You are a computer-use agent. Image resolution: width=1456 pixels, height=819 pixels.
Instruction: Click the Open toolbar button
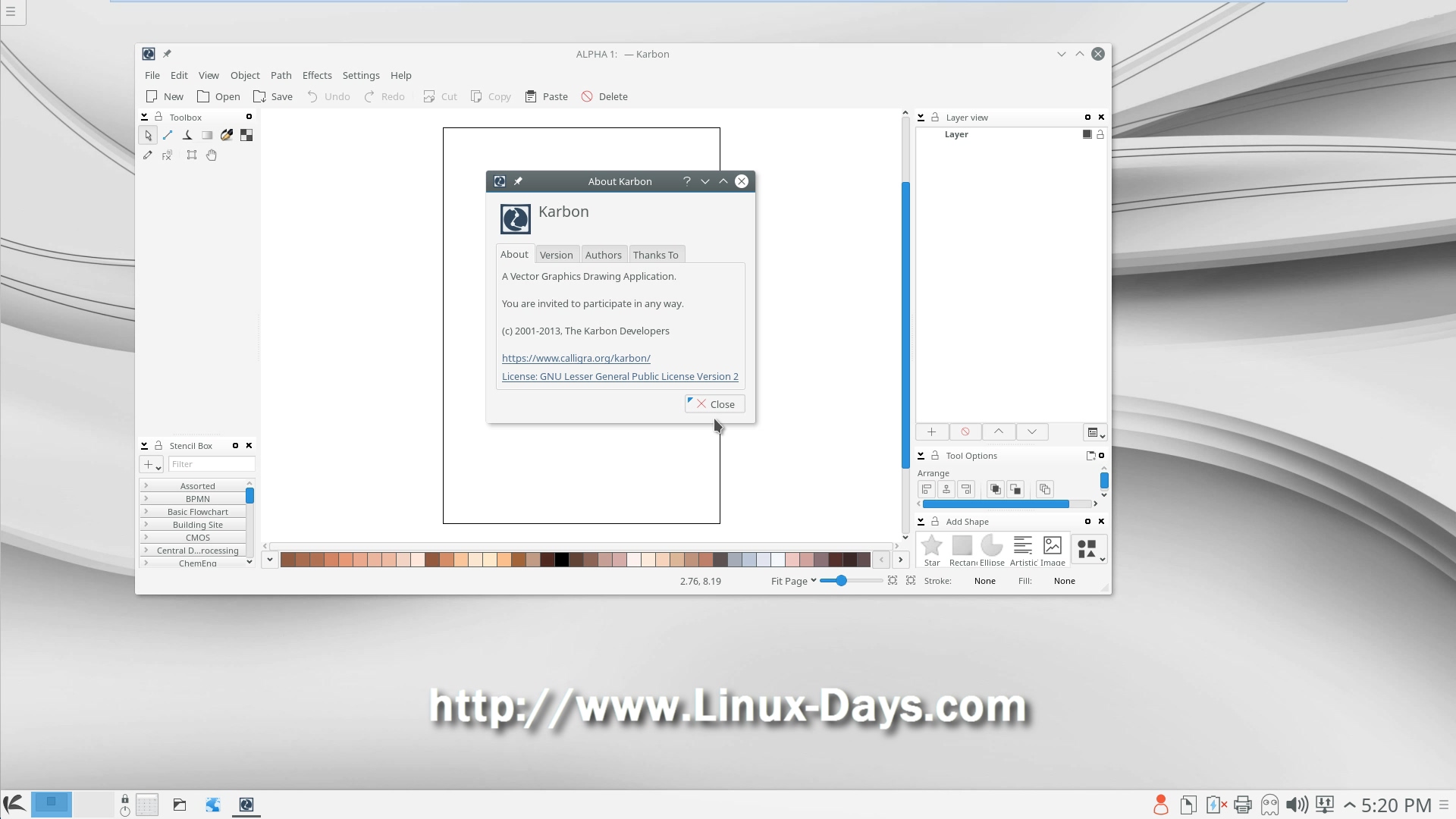[219, 96]
